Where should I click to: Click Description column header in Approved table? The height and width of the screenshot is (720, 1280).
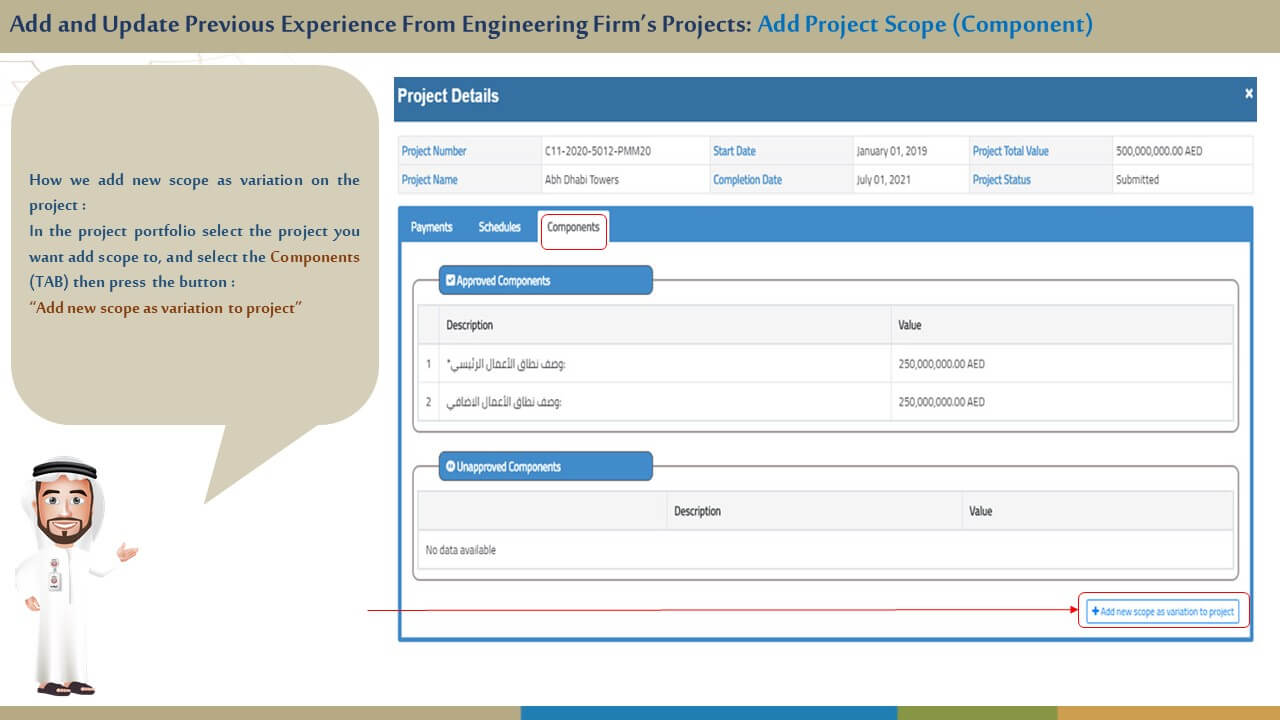tap(469, 325)
